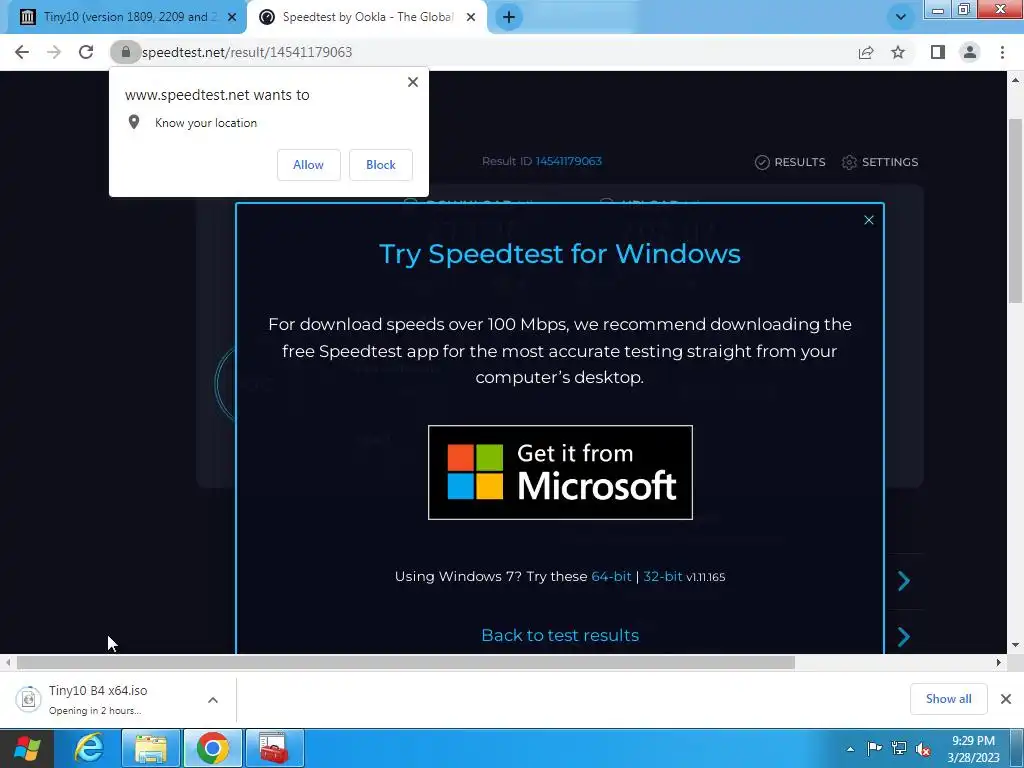Share this page using the share icon
Image resolution: width=1024 pixels, height=768 pixels.
[866, 52]
